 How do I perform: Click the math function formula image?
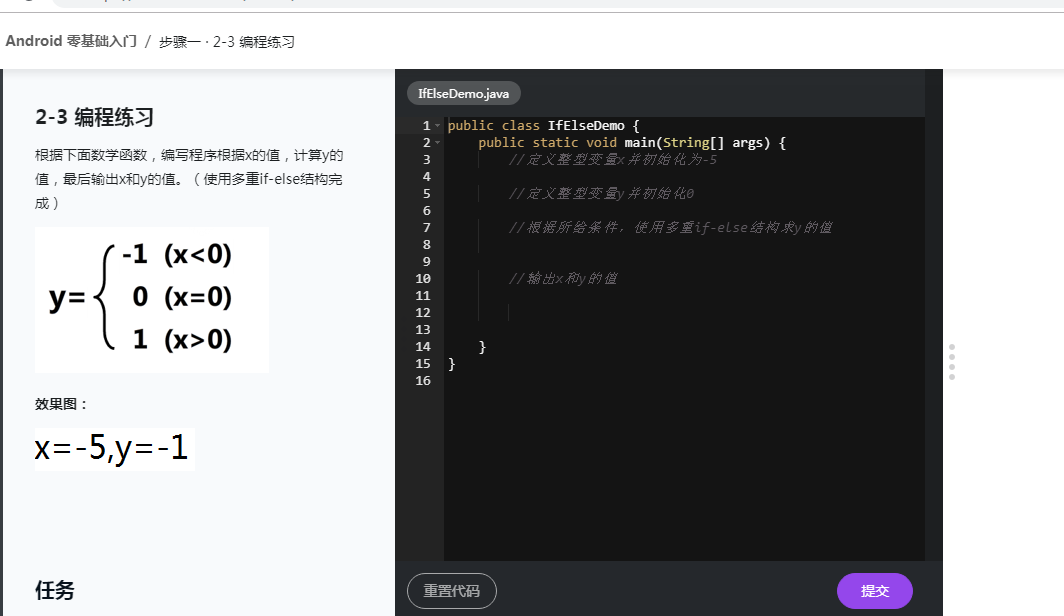tap(152, 299)
